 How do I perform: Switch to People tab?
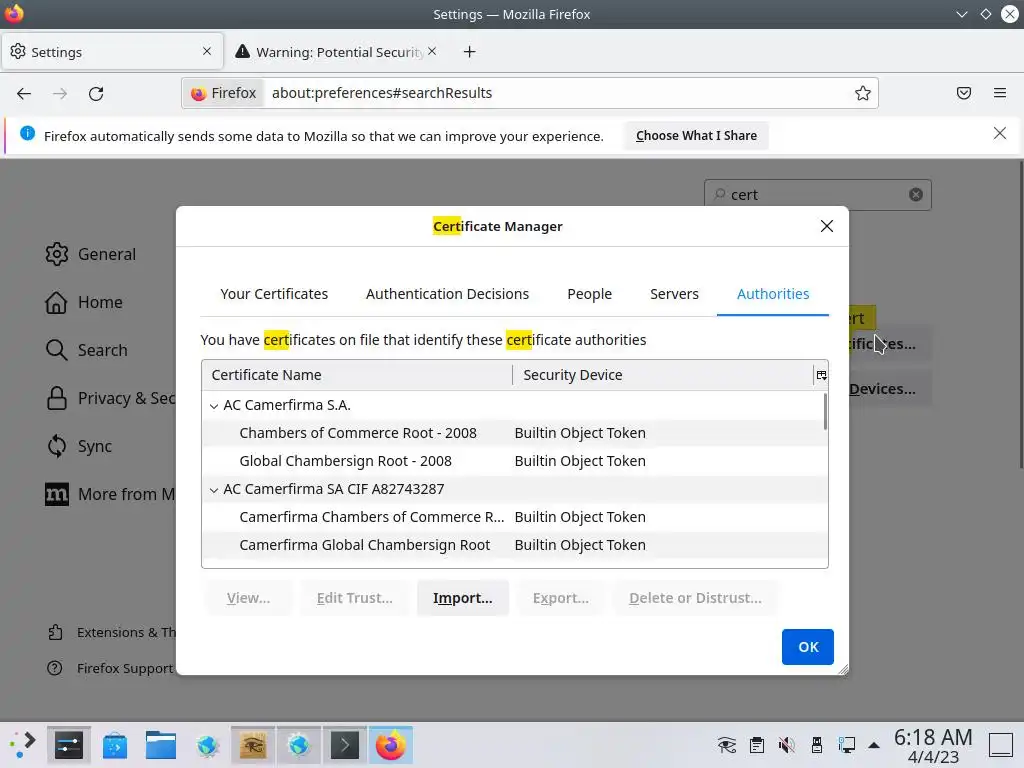[590, 294]
